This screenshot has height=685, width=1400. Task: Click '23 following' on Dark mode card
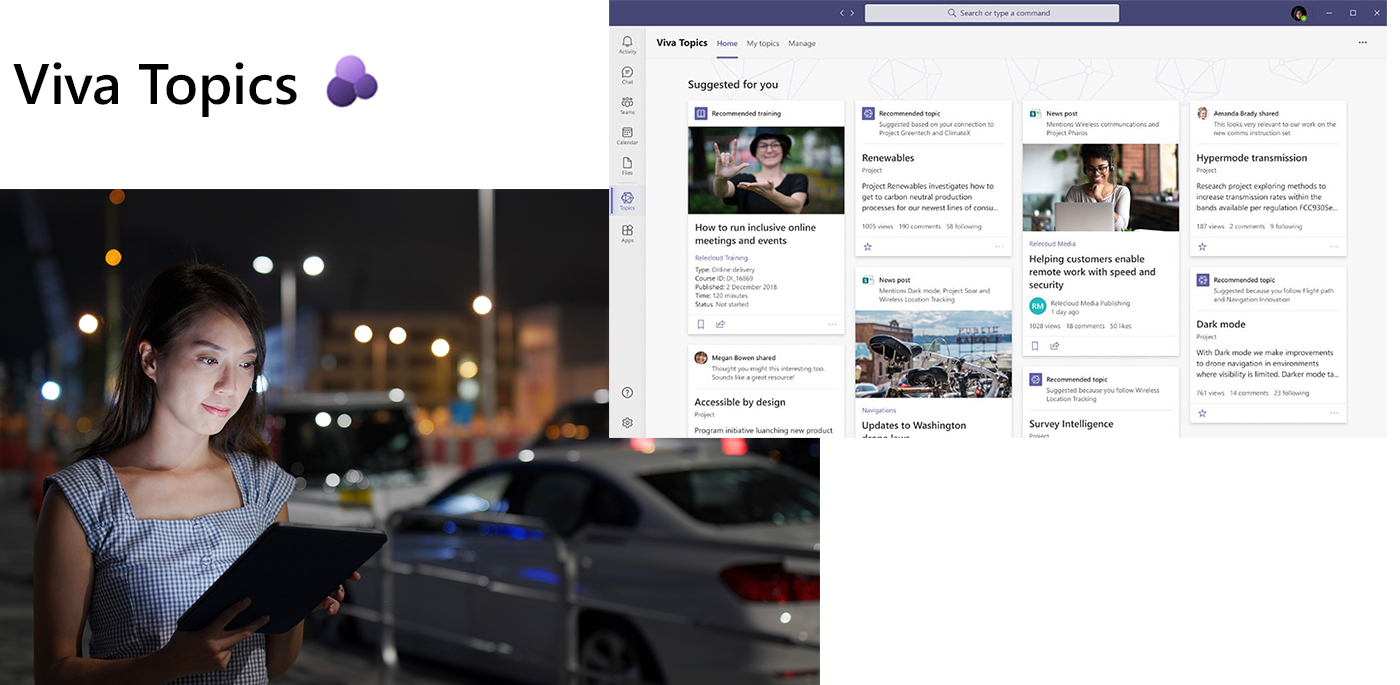coord(1292,393)
